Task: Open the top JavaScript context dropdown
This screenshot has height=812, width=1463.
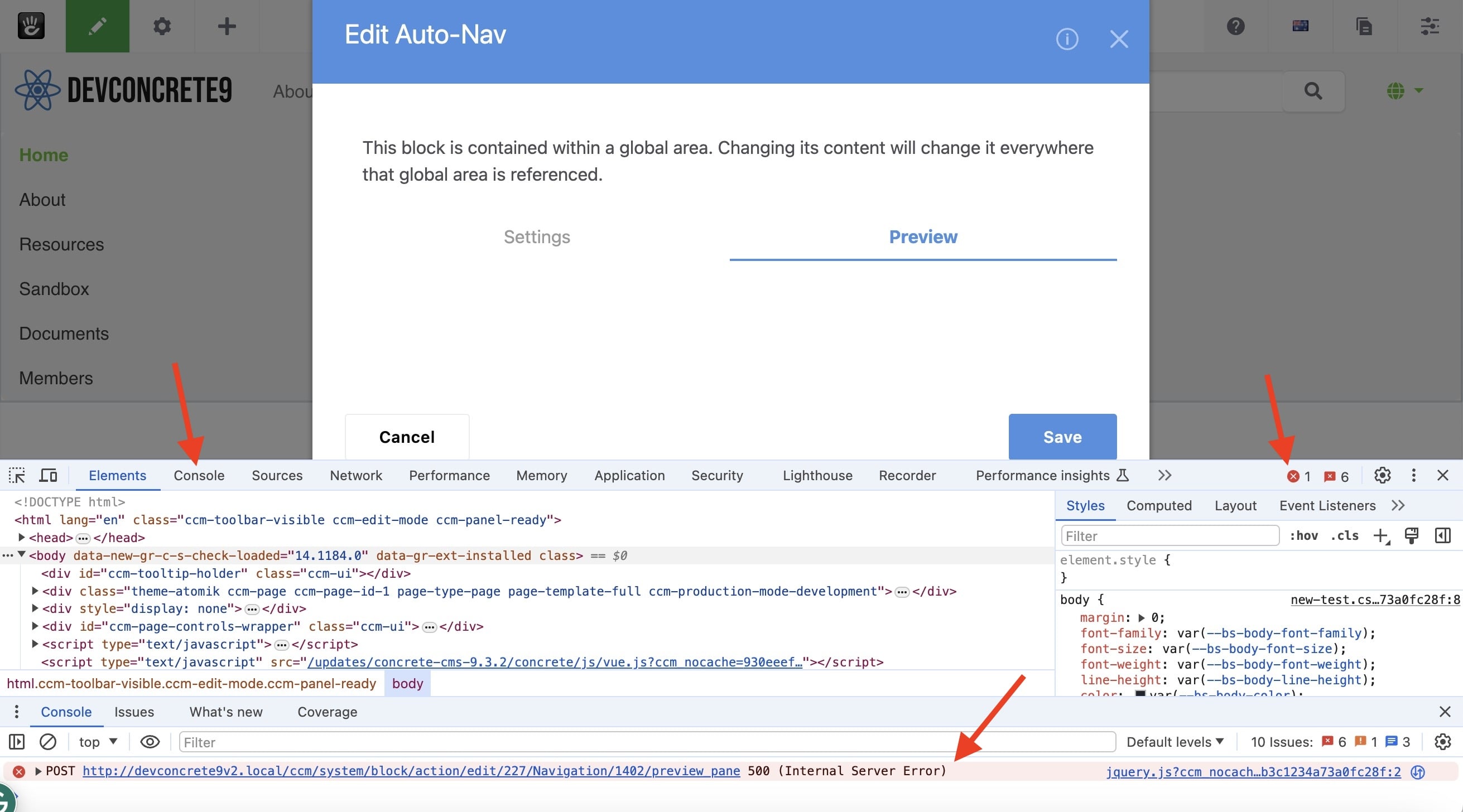Action: [x=98, y=742]
